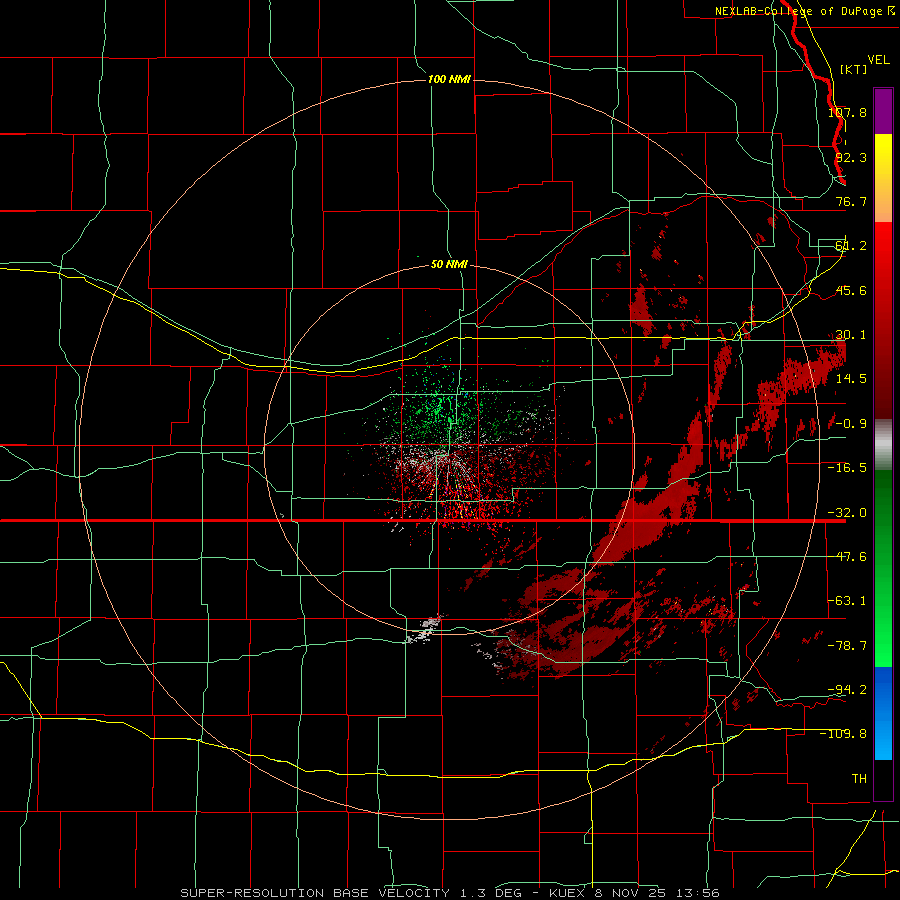Image resolution: width=900 pixels, height=900 pixels.
Task: Select the 61.2 legend value
Action: [851, 246]
